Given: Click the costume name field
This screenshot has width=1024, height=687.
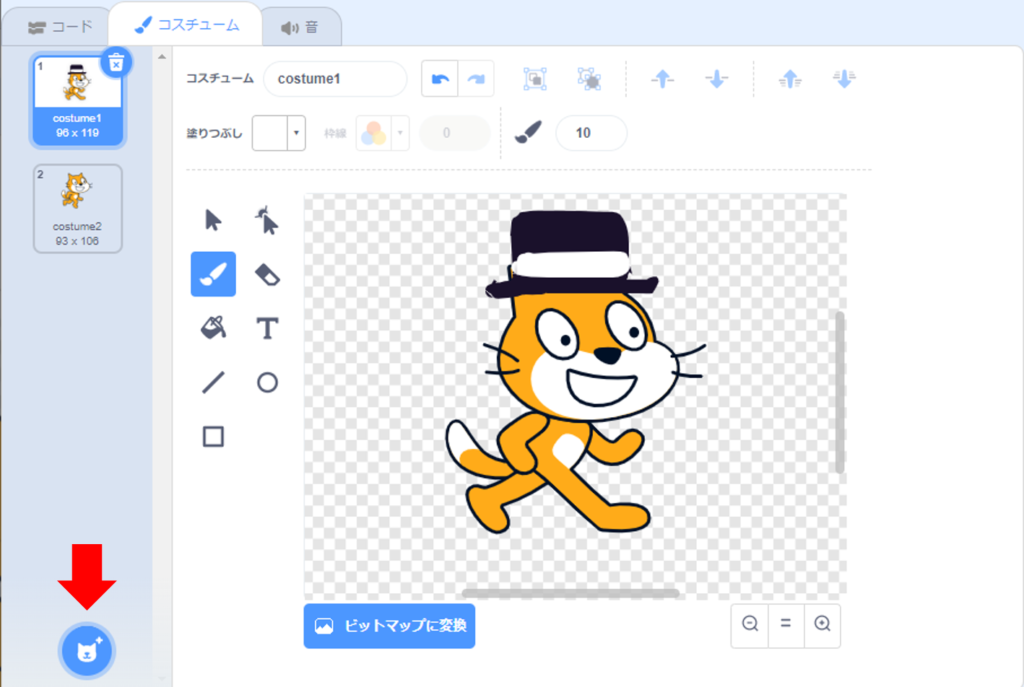Looking at the screenshot, I should click(x=335, y=79).
